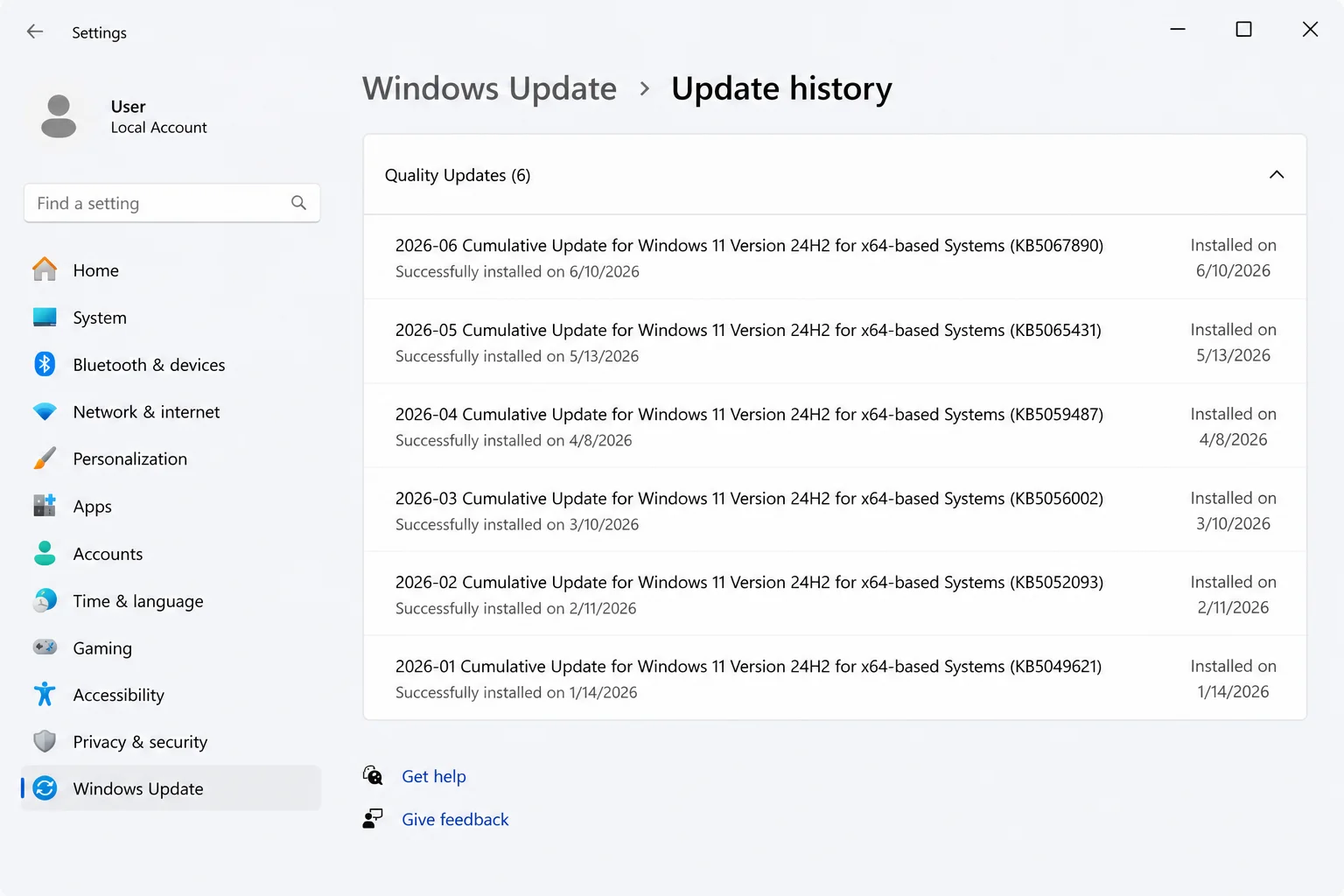Click the Home house icon
Image resolution: width=1344 pixels, height=896 pixels.
45,269
